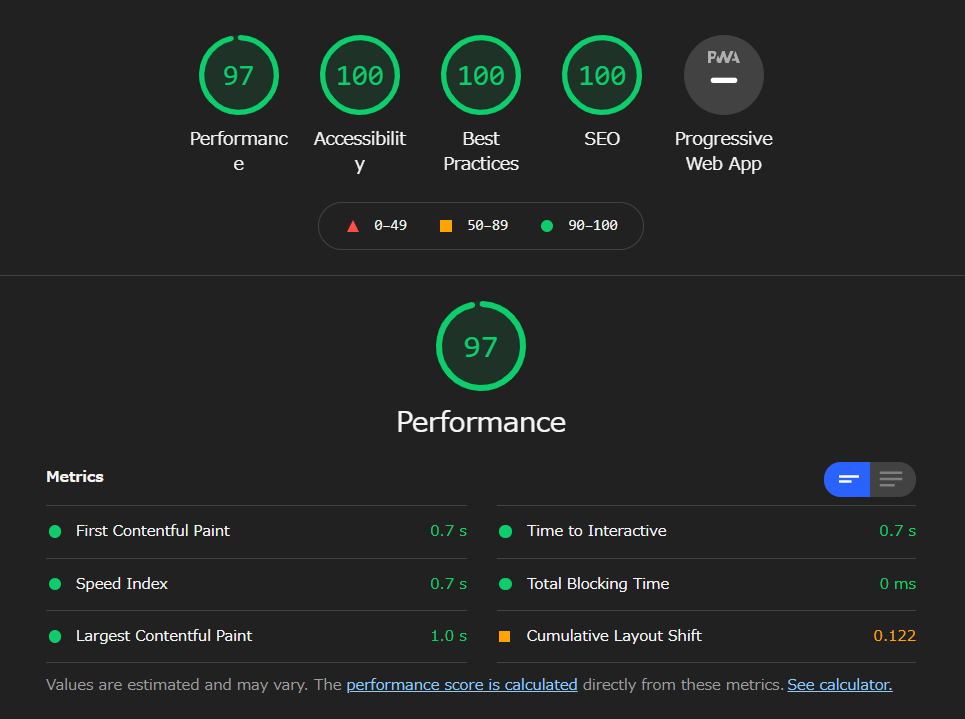
Task: Click the Progressive Web App badge
Action: coord(723,75)
